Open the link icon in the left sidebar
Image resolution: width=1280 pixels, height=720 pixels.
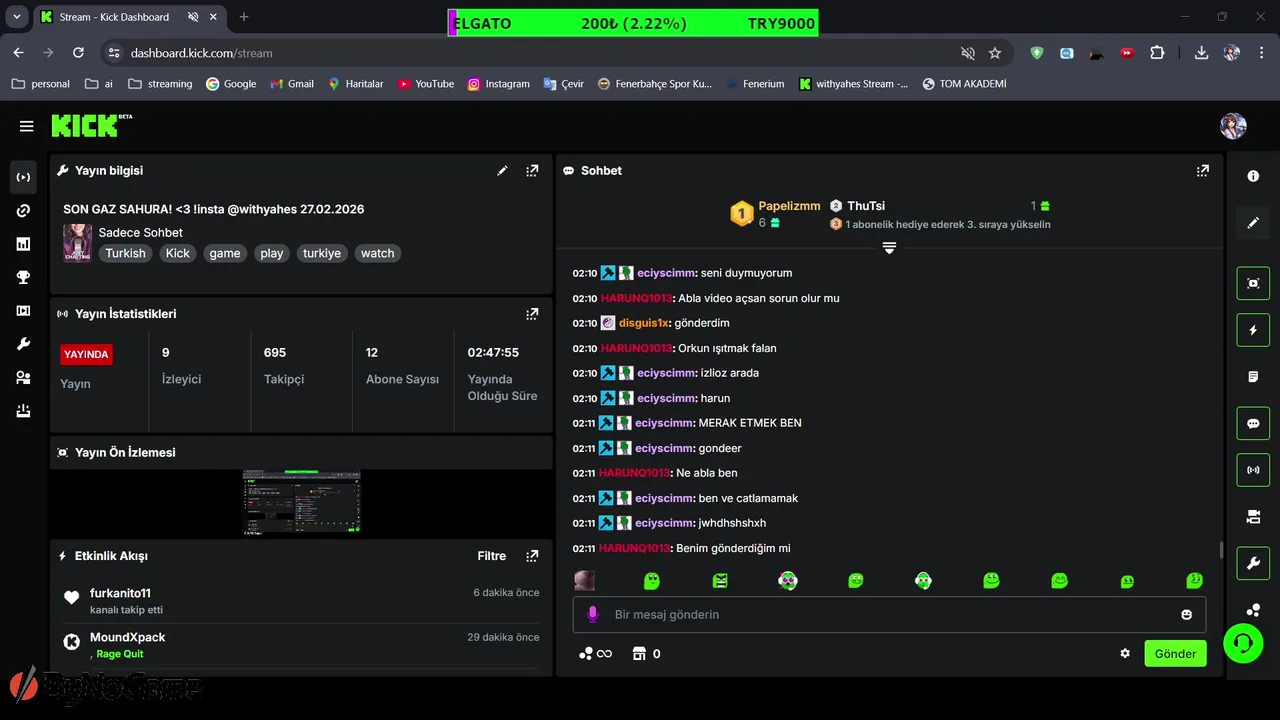(x=23, y=211)
